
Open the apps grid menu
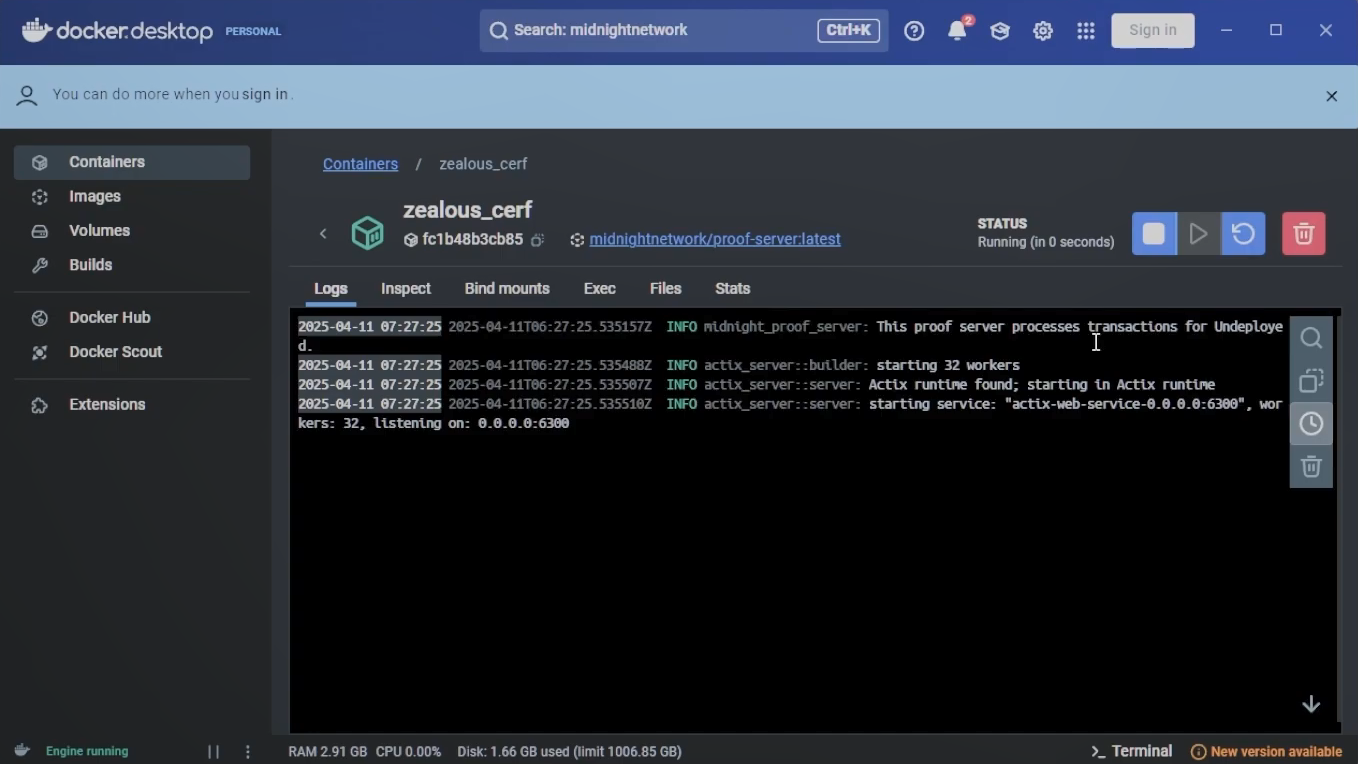coord(1086,30)
